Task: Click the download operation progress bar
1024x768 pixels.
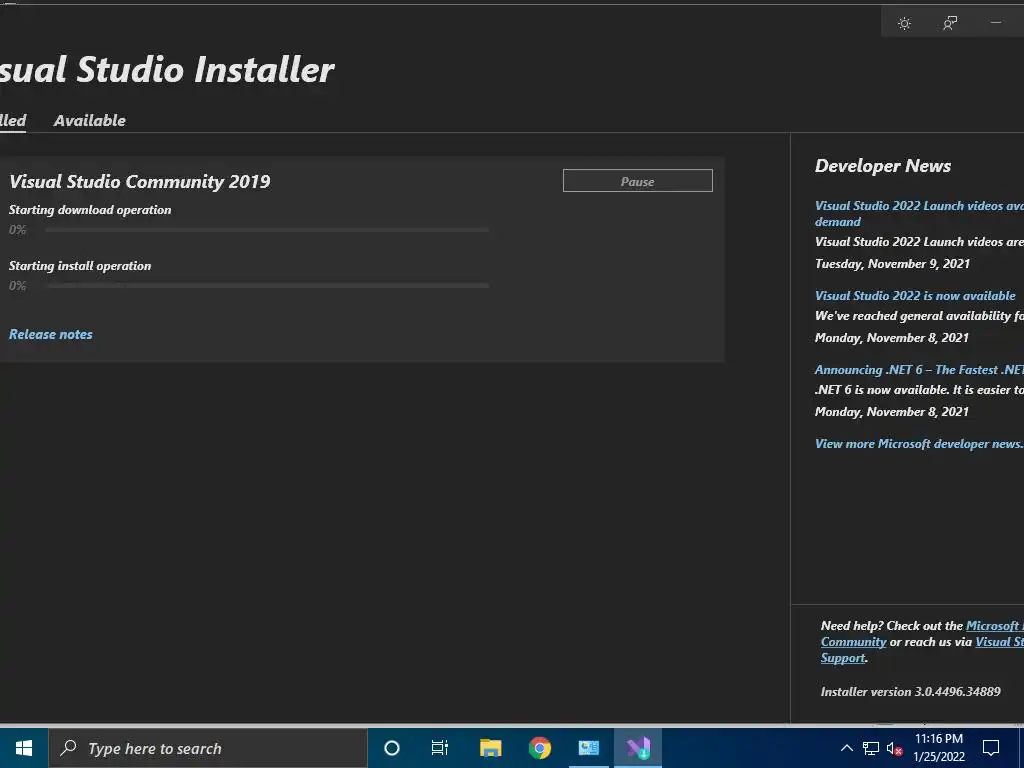Action: coord(267,230)
